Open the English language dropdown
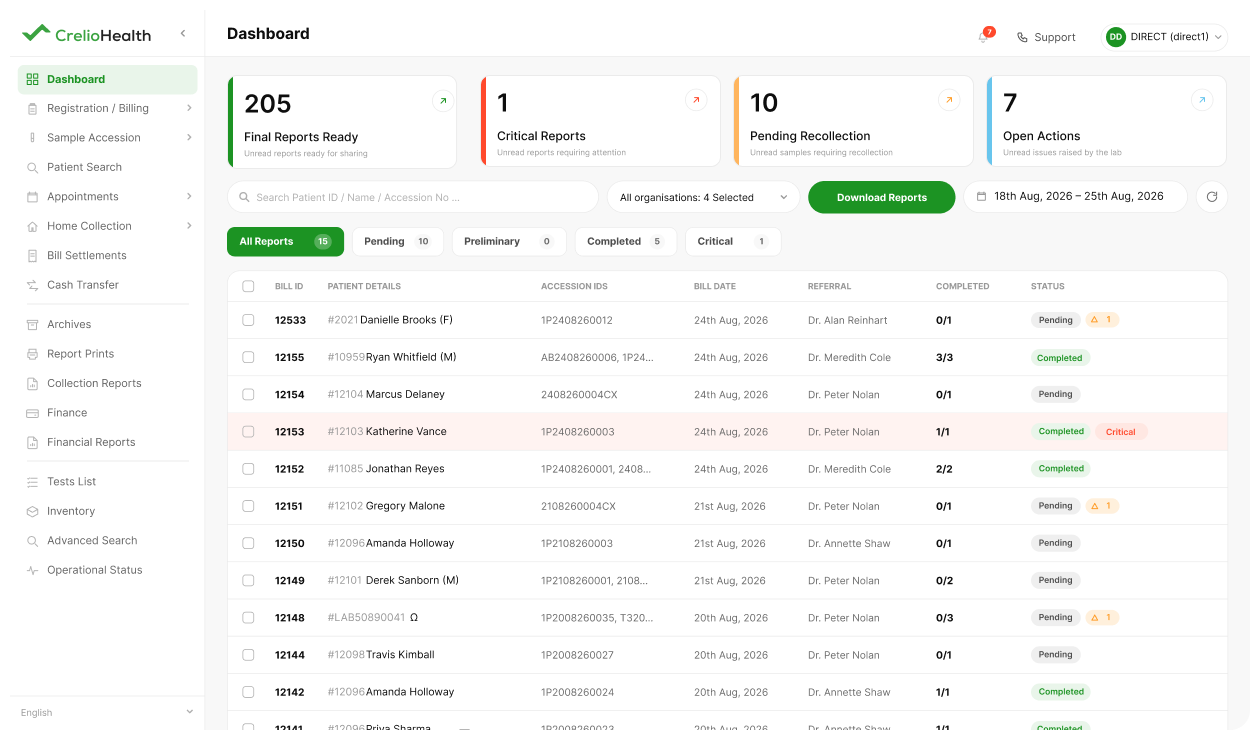Viewport: 1260px width, 740px height. point(107,713)
